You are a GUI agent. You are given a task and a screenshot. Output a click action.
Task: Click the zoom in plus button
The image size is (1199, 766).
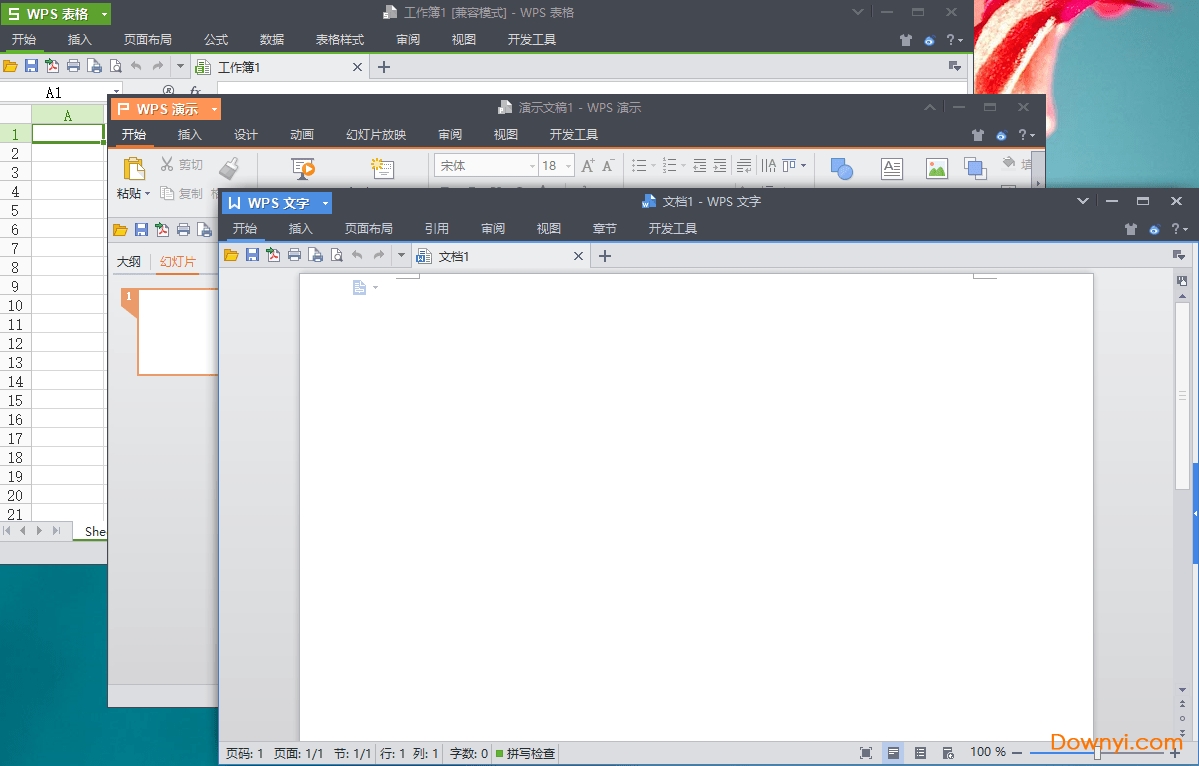point(1174,753)
